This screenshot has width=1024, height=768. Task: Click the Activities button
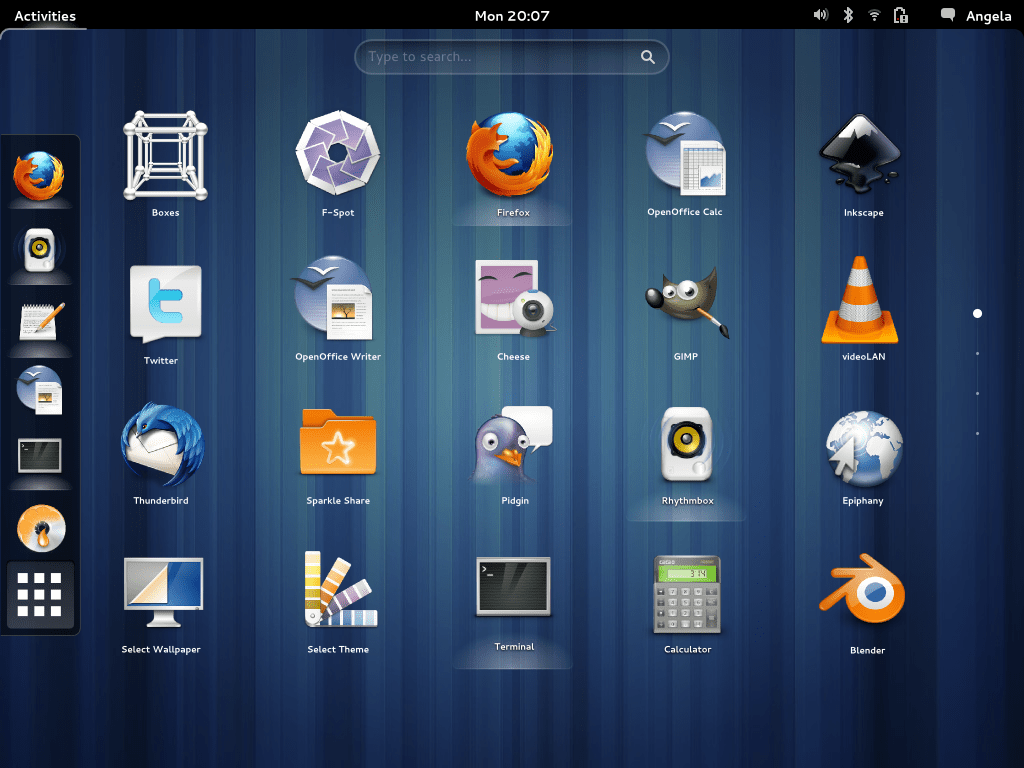pyautogui.click(x=45, y=16)
